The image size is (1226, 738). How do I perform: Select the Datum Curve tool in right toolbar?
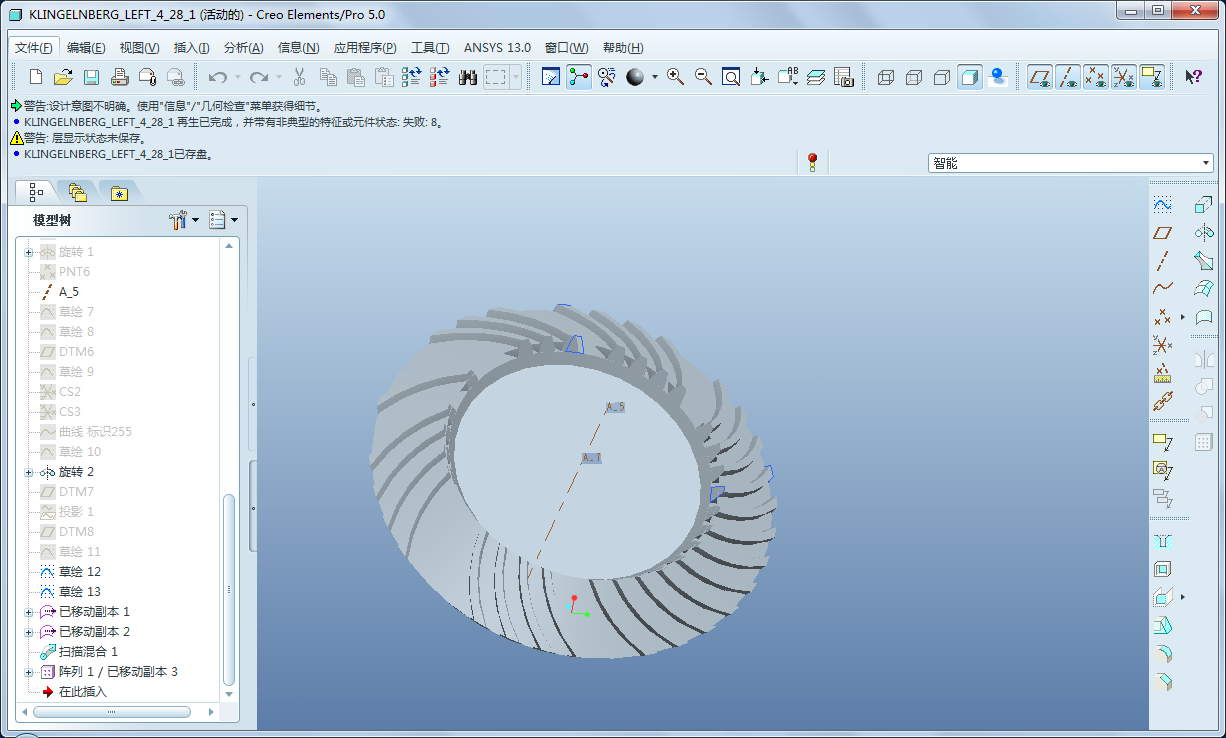pyautogui.click(x=1162, y=289)
